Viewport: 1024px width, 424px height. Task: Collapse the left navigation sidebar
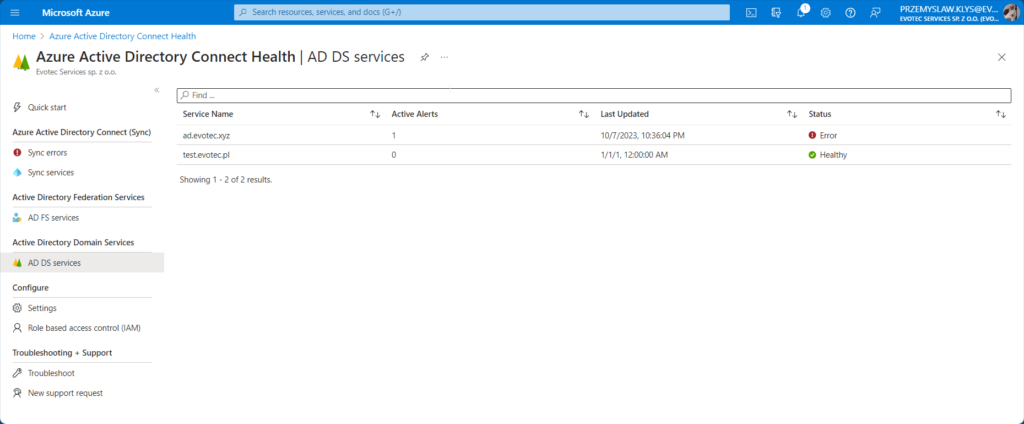pos(156,90)
